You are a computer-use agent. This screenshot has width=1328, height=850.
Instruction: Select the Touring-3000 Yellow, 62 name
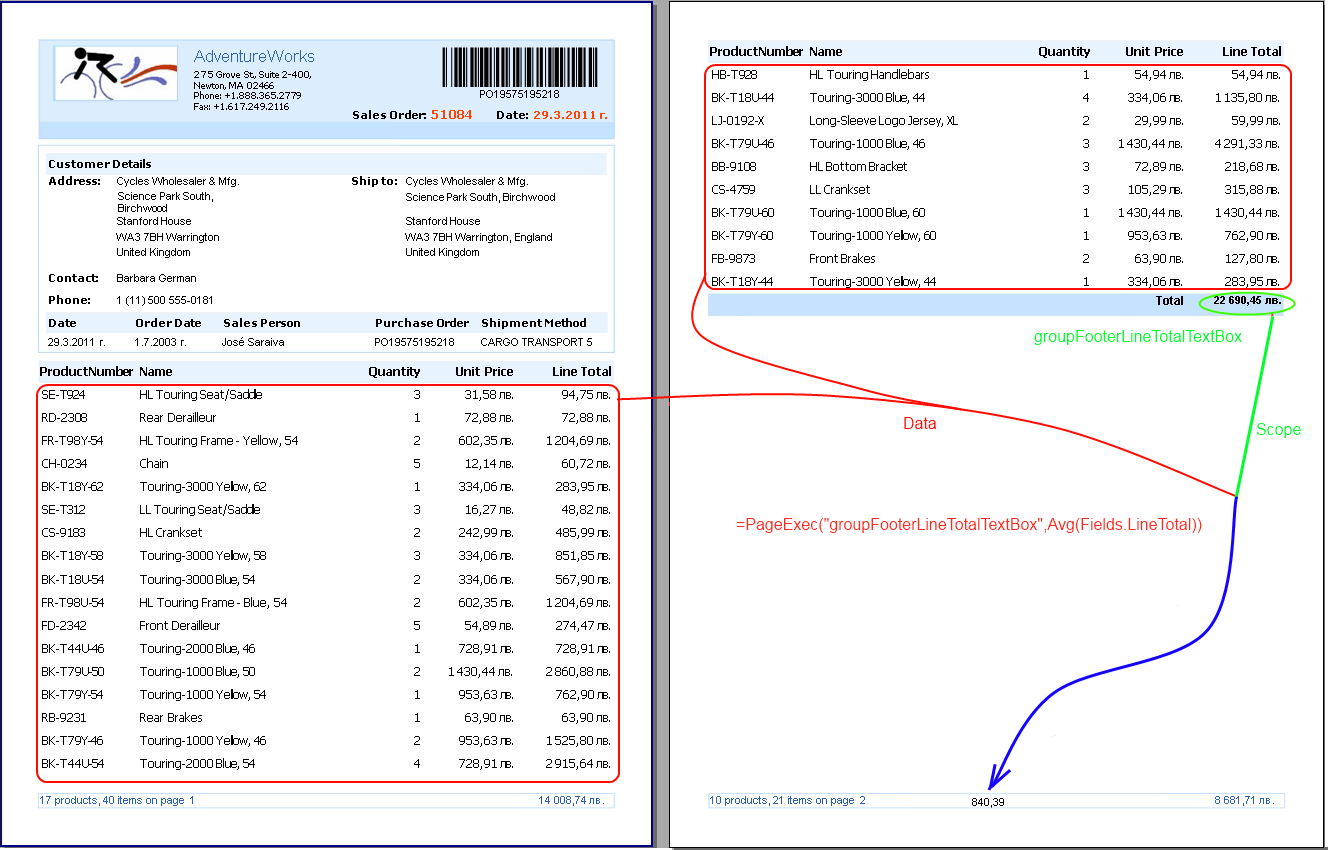tap(203, 487)
